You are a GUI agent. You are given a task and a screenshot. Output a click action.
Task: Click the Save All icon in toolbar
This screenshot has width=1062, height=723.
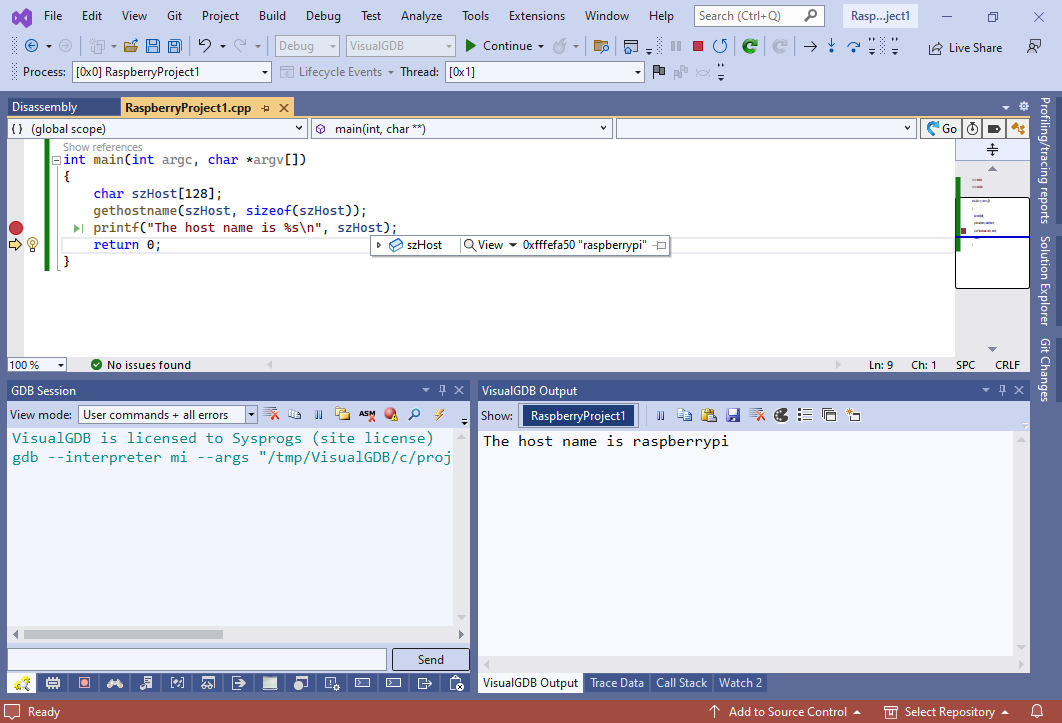coord(174,46)
